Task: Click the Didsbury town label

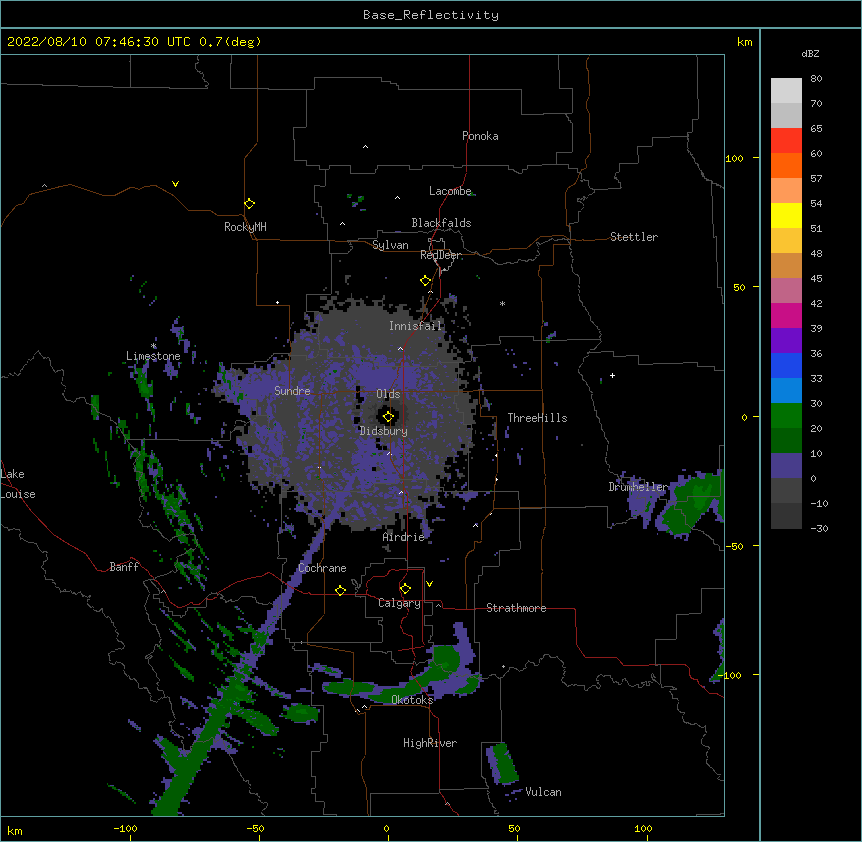Action: [x=384, y=431]
